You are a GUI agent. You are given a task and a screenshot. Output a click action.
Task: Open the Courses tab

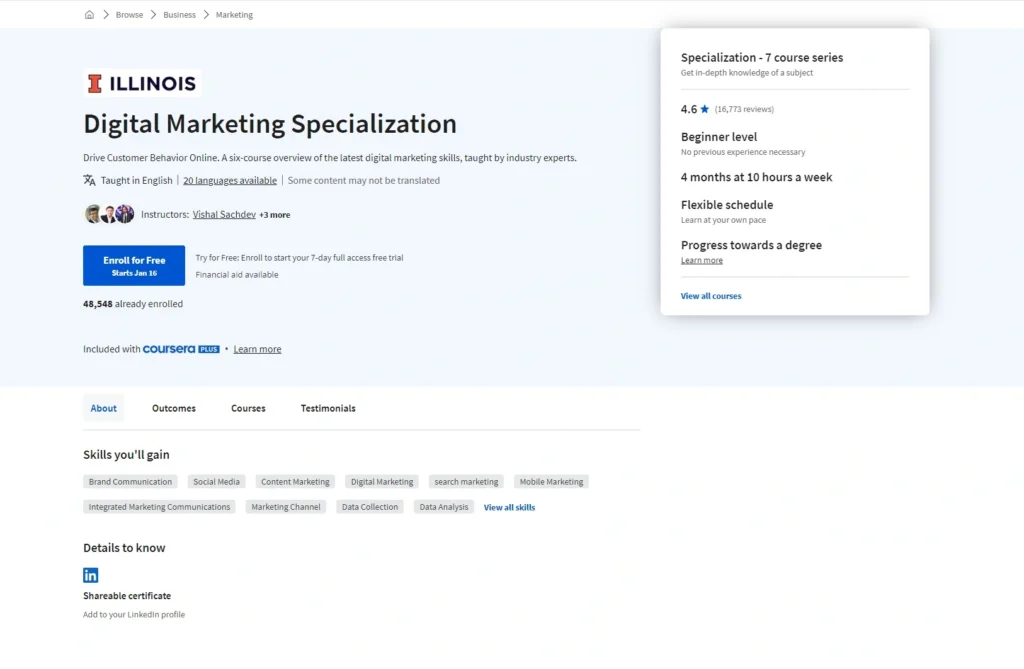(248, 408)
